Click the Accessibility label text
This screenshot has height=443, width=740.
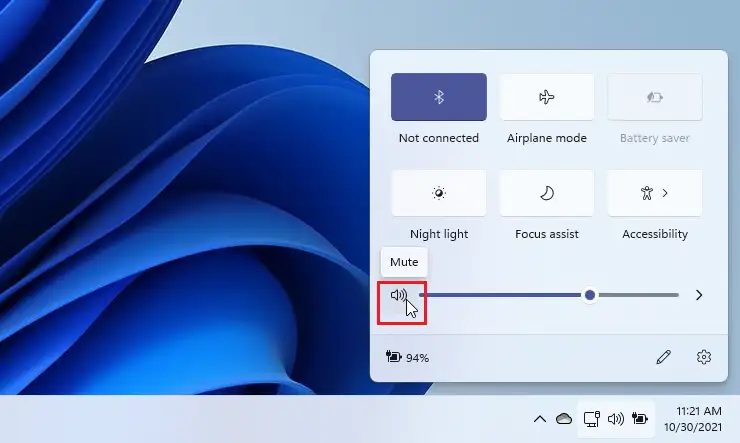click(655, 234)
